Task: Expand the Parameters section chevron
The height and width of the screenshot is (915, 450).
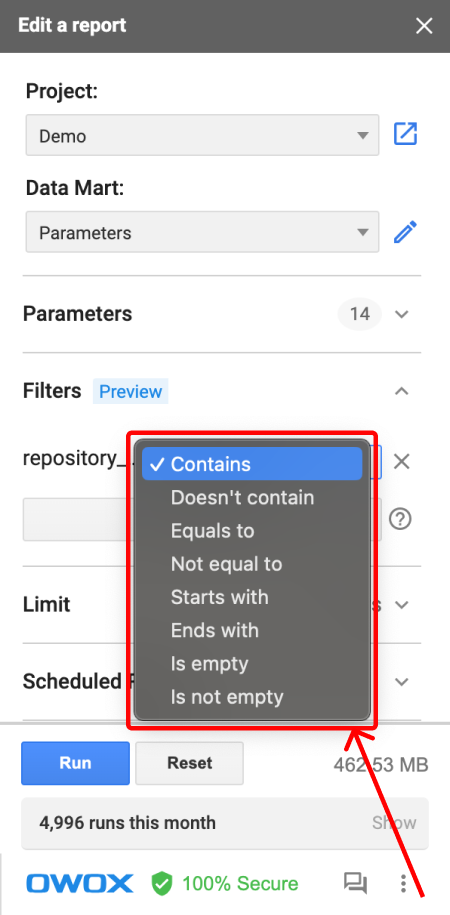Action: click(401, 314)
